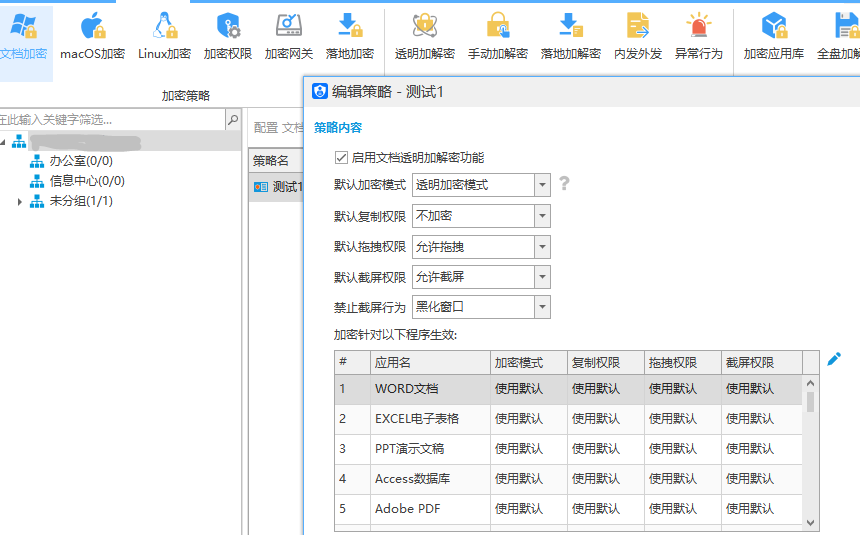Screen dimensions: 860x535
Task: Select the EXCEL电子表格 table row
Action: pyautogui.click(x=568, y=419)
